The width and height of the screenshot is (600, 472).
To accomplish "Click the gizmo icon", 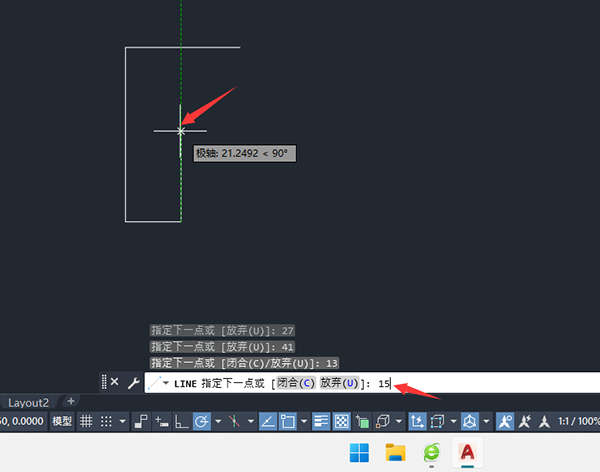I will pos(470,421).
